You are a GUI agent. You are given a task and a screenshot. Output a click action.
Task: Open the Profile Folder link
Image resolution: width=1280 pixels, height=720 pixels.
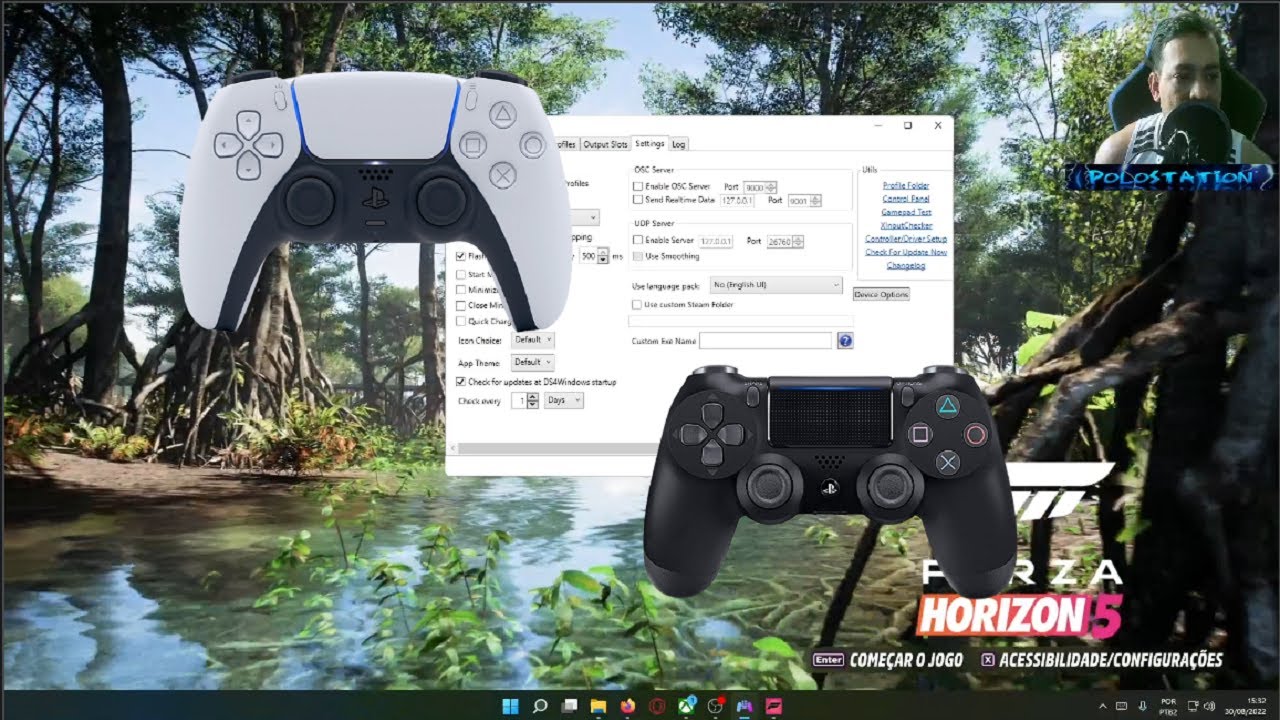click(x=906, y=186)
